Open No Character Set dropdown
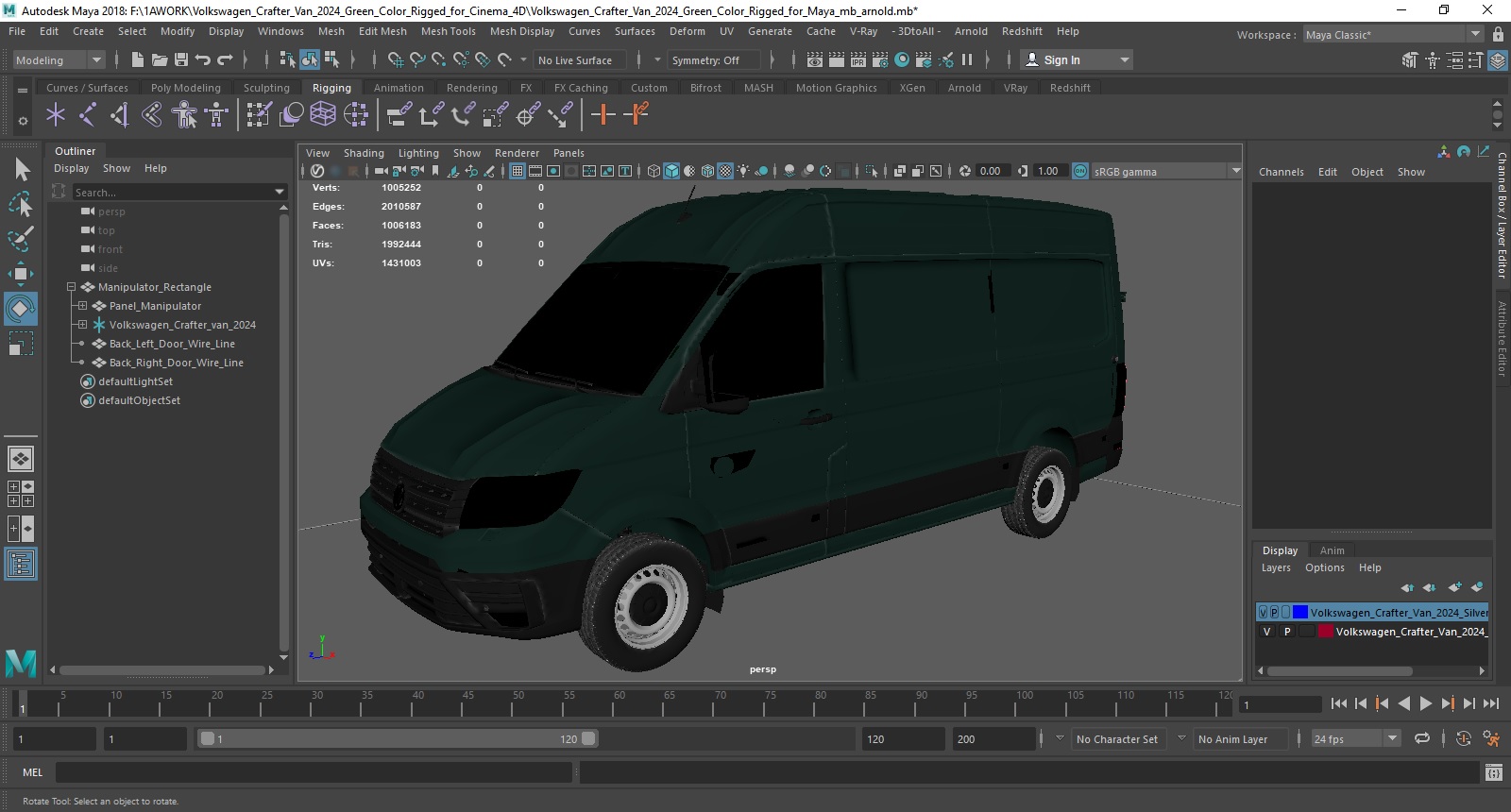This screenshot has height=812, width=1511. [x=1118, y=738]
